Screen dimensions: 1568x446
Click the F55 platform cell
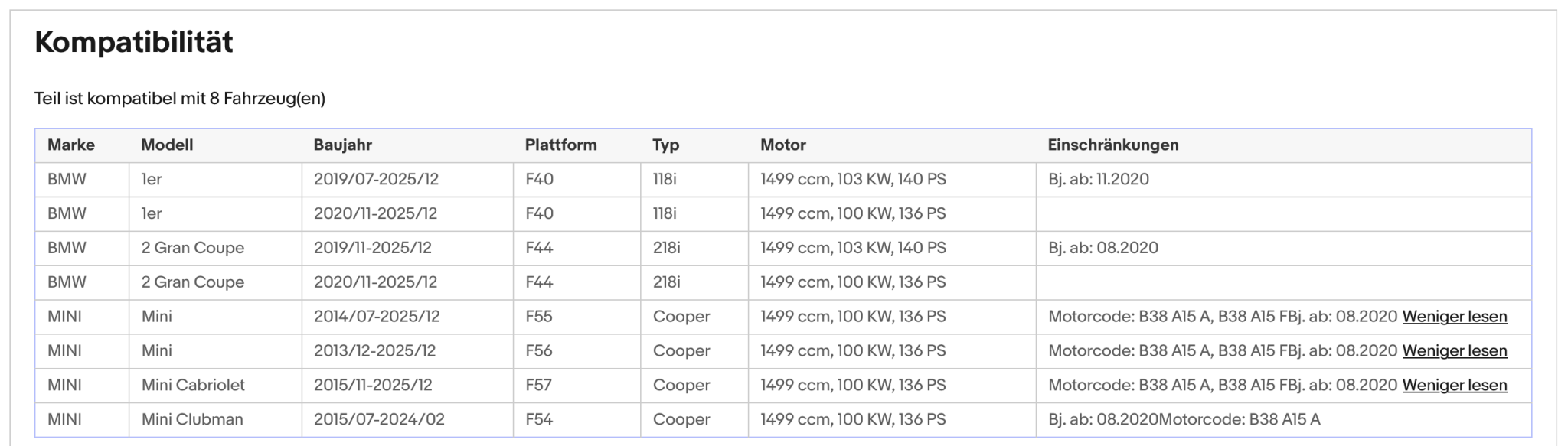[577, 317]
